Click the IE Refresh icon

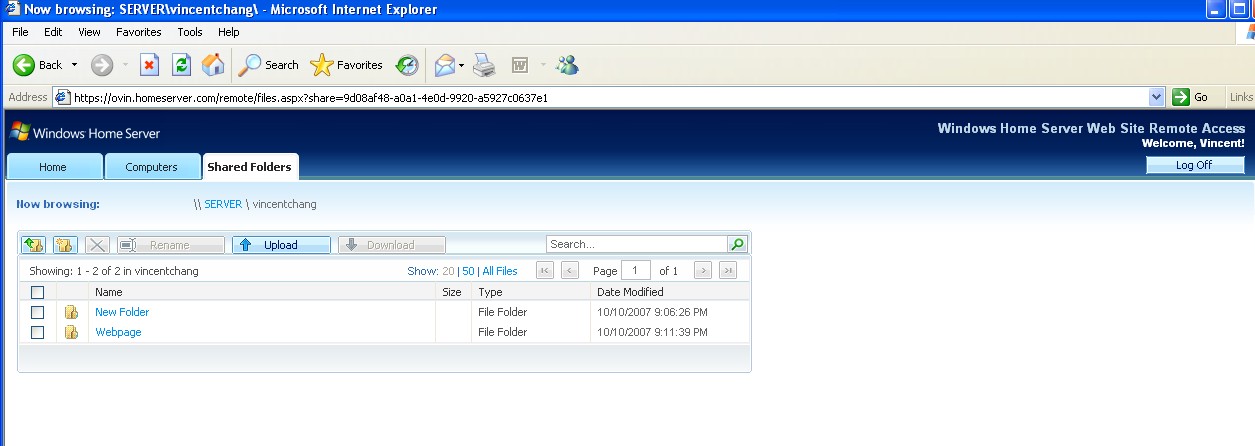point(181,65)
